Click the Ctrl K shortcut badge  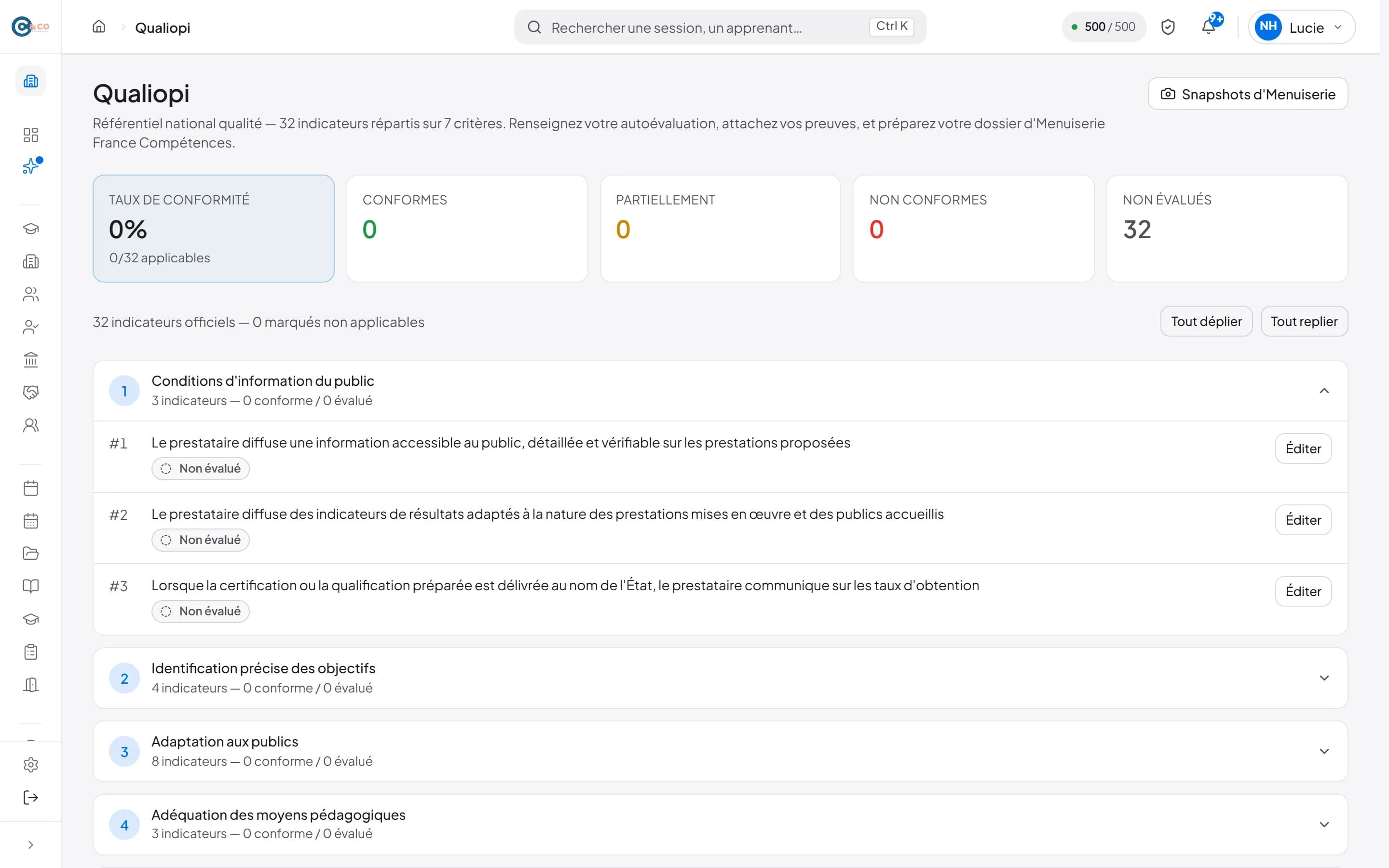pyautogui.click(x=891, y=27)
